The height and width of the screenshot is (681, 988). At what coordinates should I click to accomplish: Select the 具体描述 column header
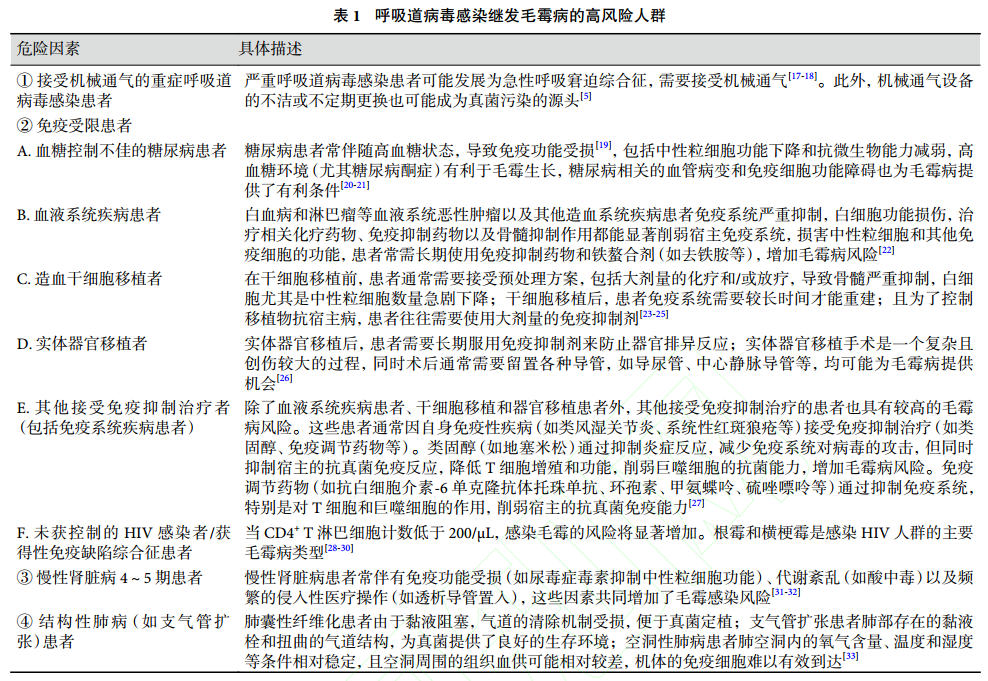270,48
